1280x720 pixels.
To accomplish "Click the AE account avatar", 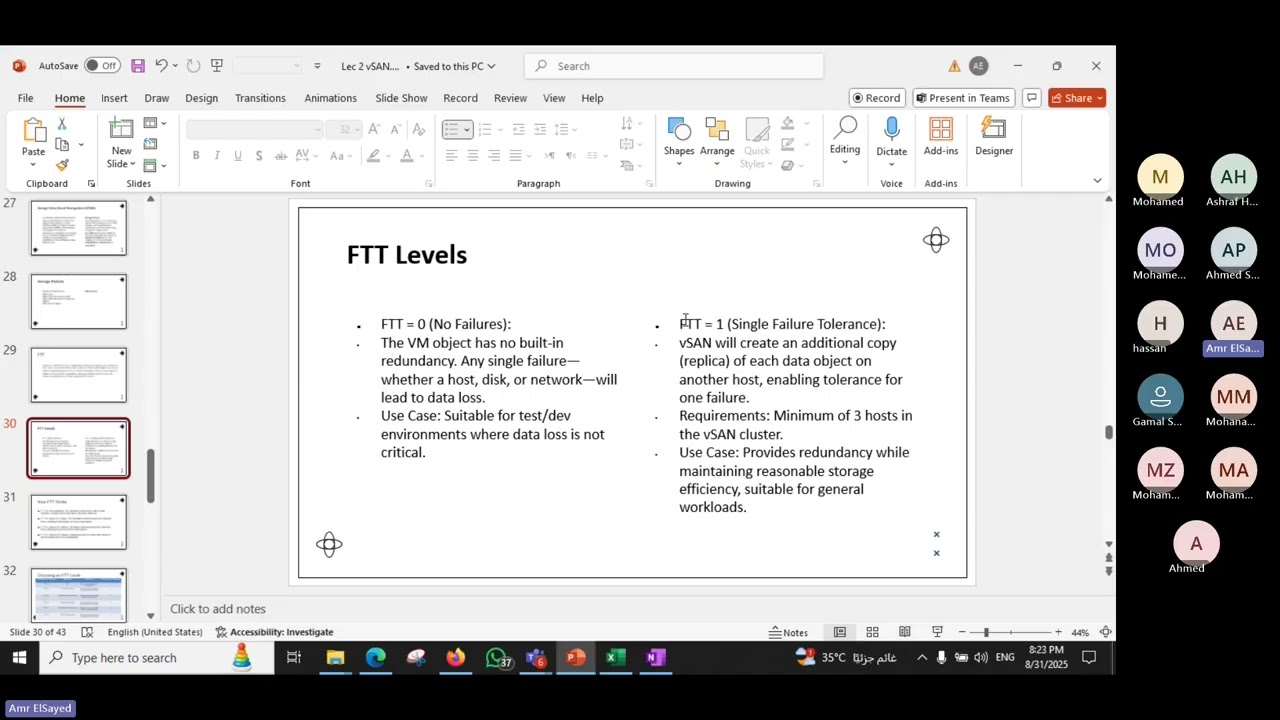I will click(x=978, y=66).
